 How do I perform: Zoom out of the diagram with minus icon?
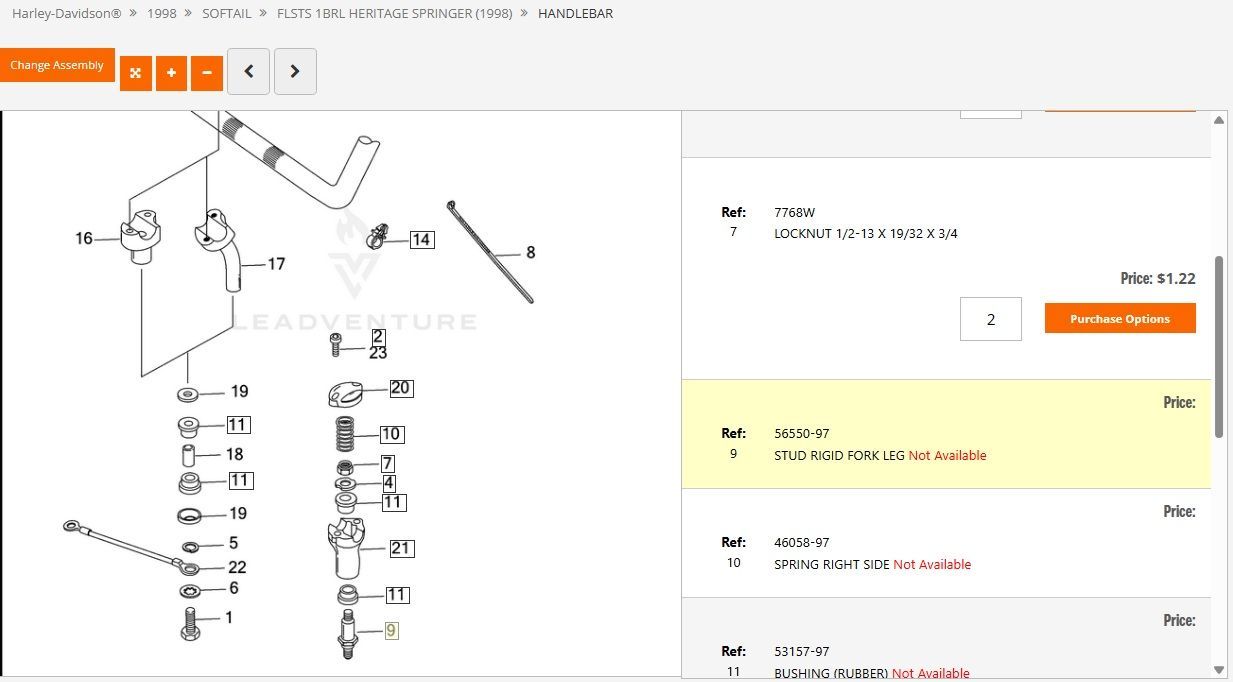207,73
